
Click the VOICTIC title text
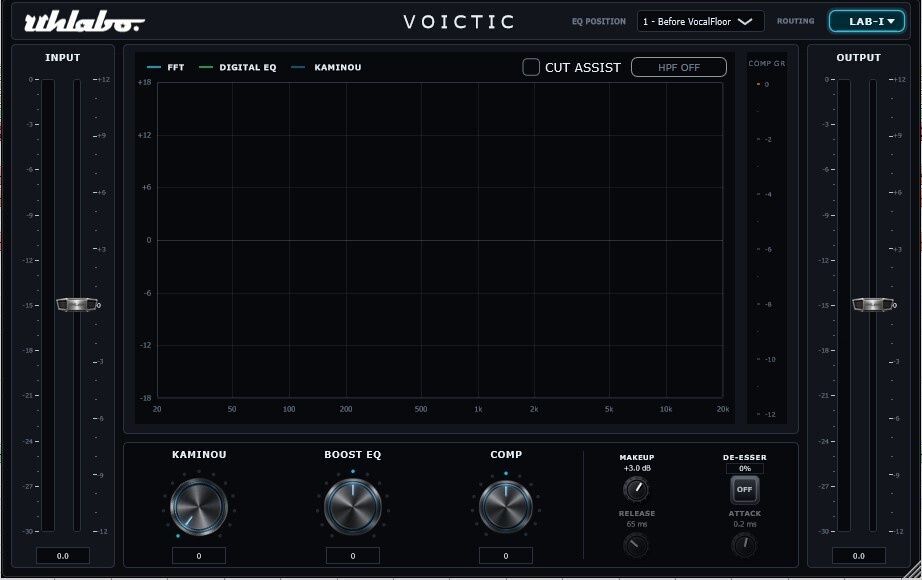click(459, 22)
